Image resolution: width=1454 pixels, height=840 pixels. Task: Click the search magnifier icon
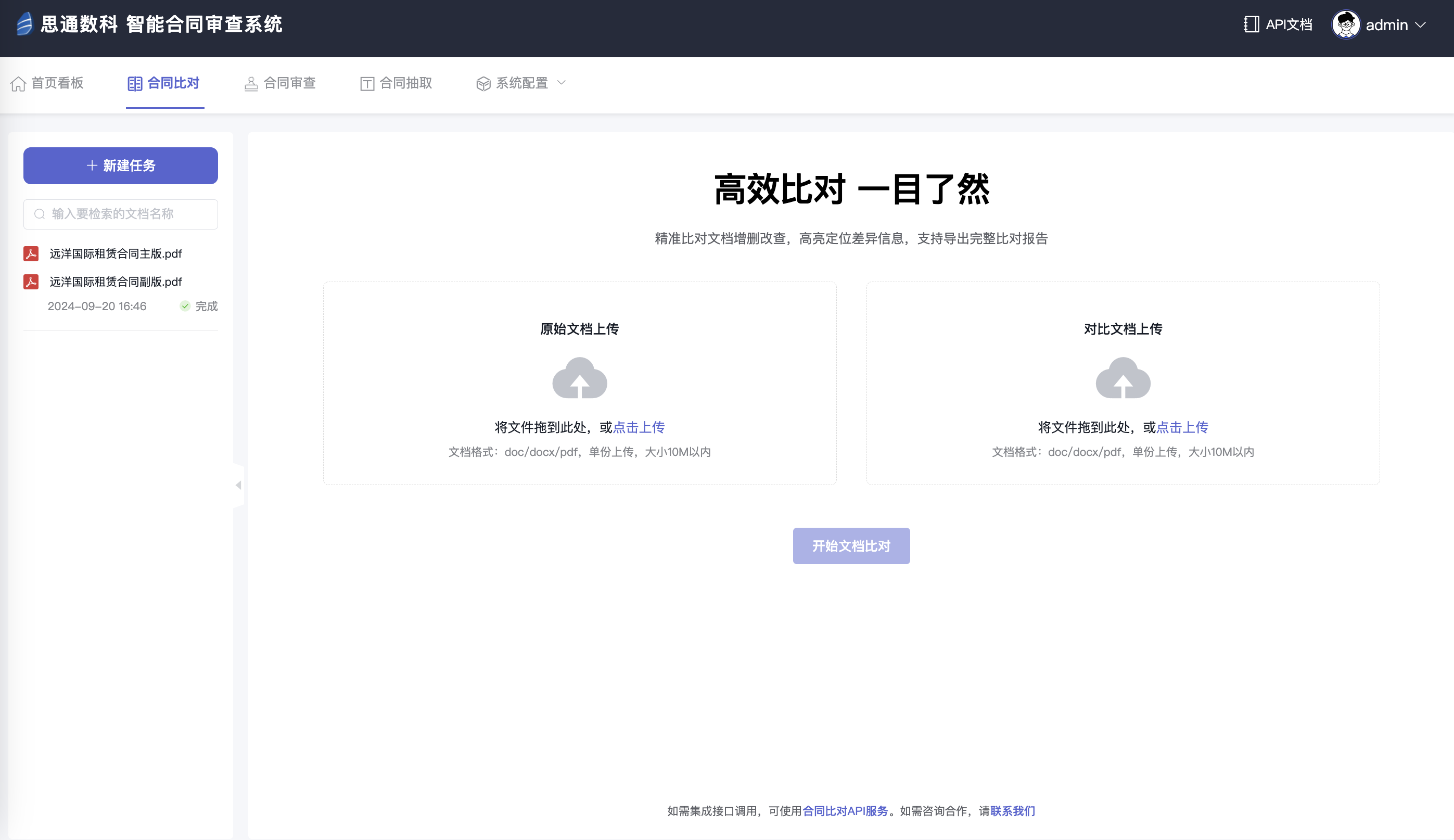(x=40, y=214)
